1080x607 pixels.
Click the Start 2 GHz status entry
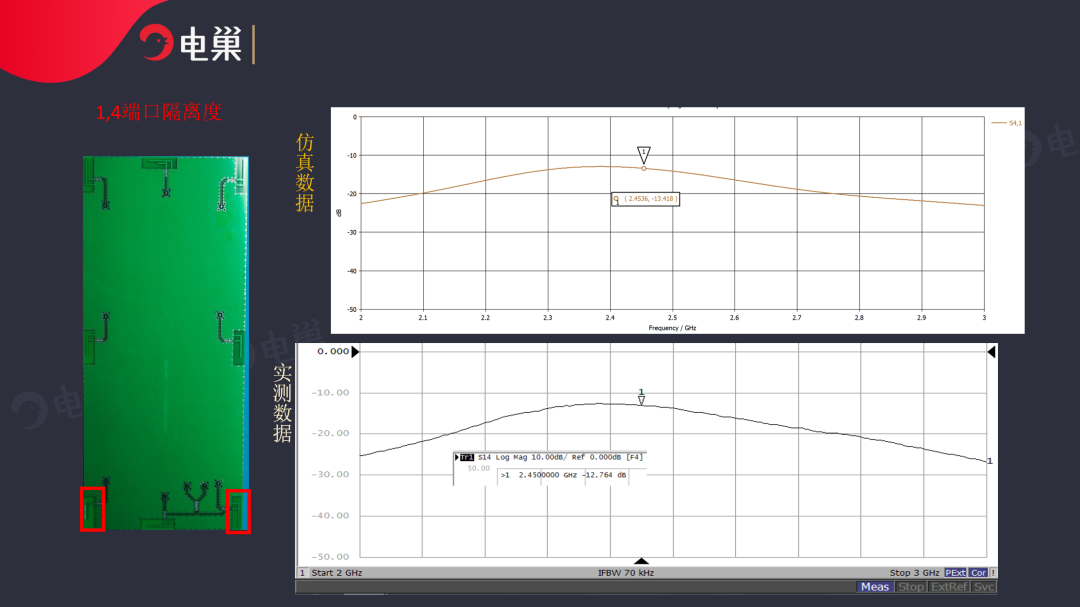click(x=337, y=573)
